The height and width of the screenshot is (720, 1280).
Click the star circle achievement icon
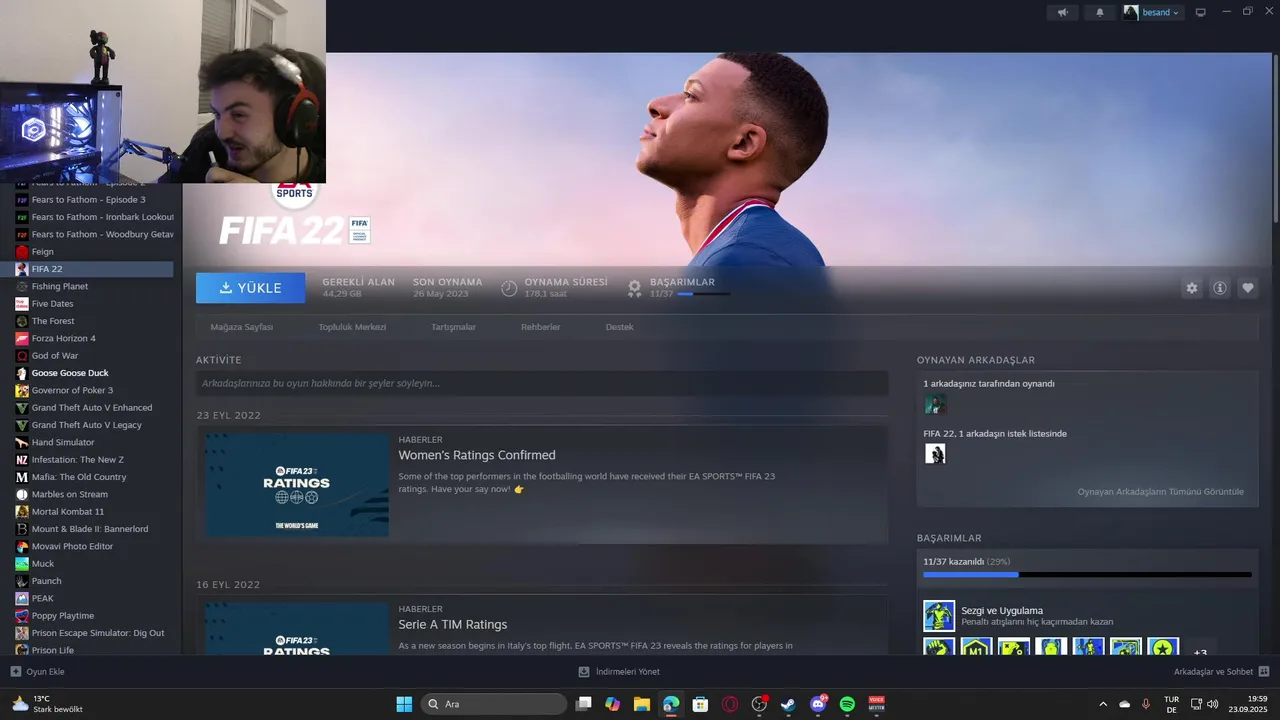pos(1163,647)
